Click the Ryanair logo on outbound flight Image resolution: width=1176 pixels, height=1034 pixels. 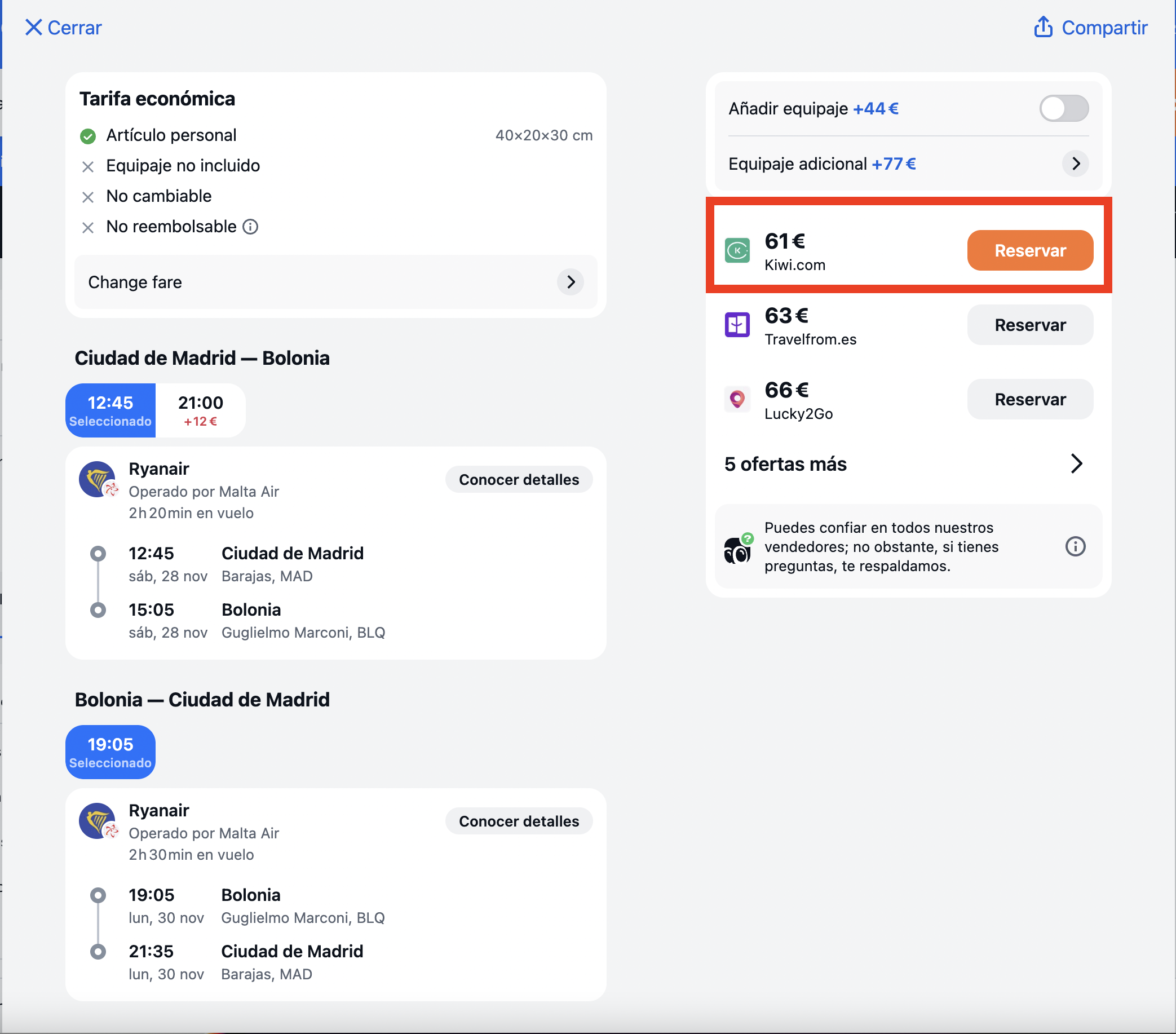(97, 479)
